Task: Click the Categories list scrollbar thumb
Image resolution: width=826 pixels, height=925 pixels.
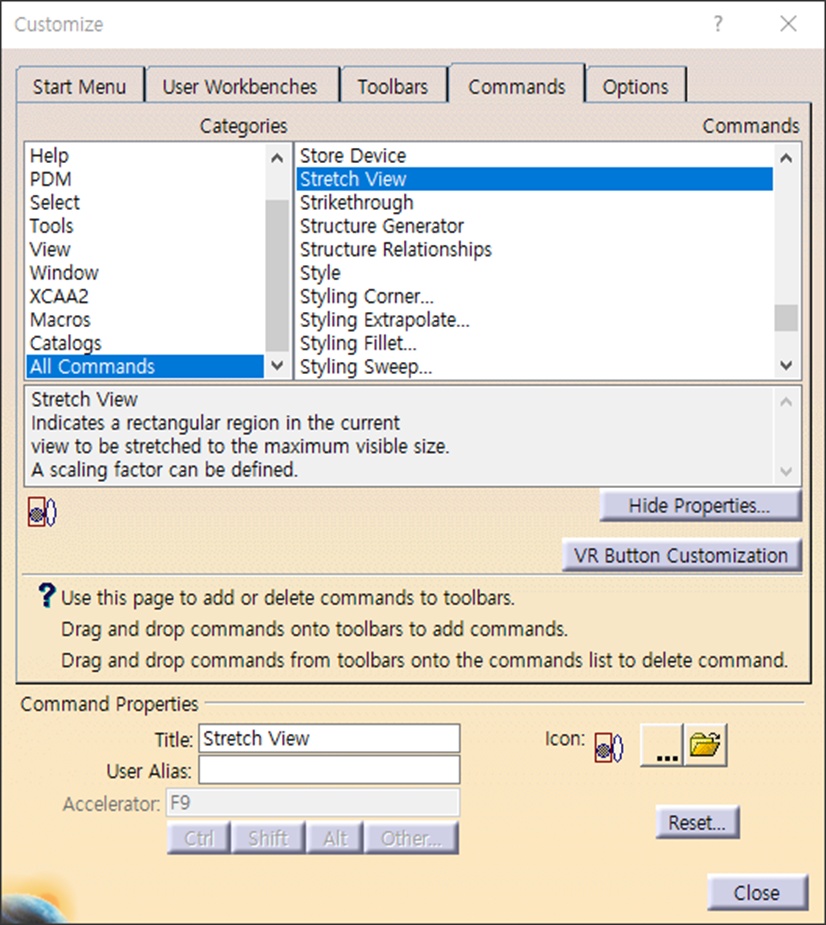Action: 277,275
